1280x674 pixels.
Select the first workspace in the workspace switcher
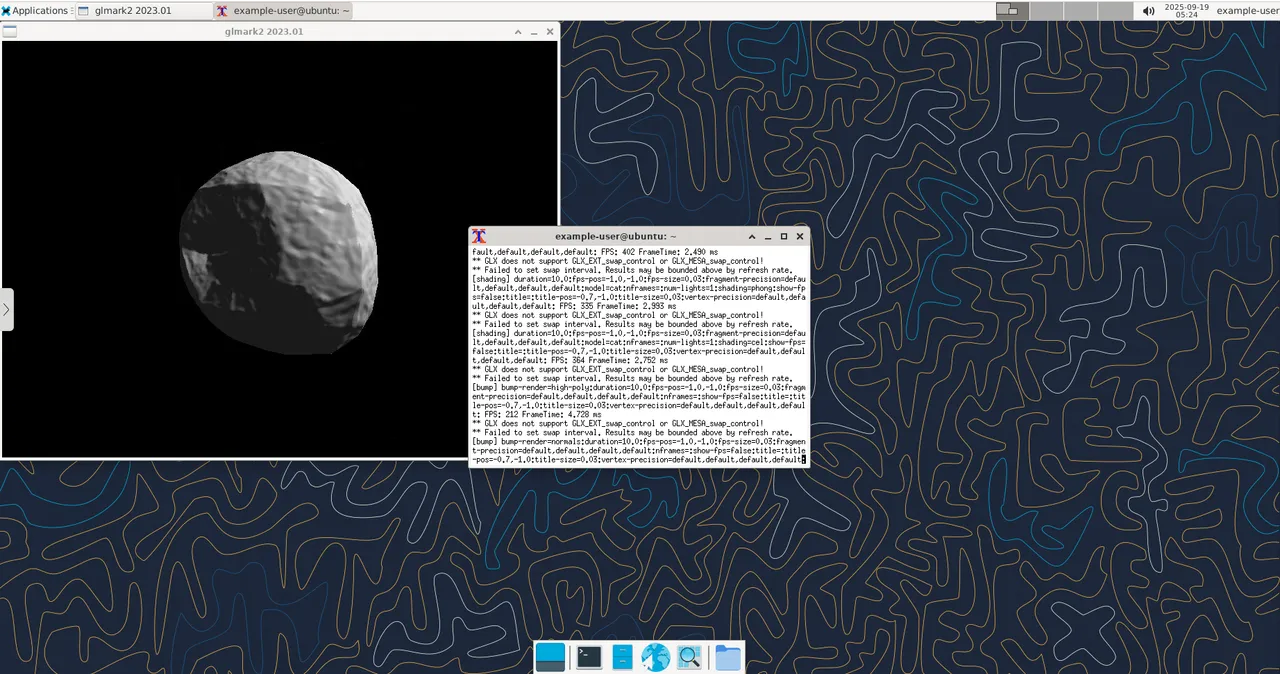(x=1012, y=10)
